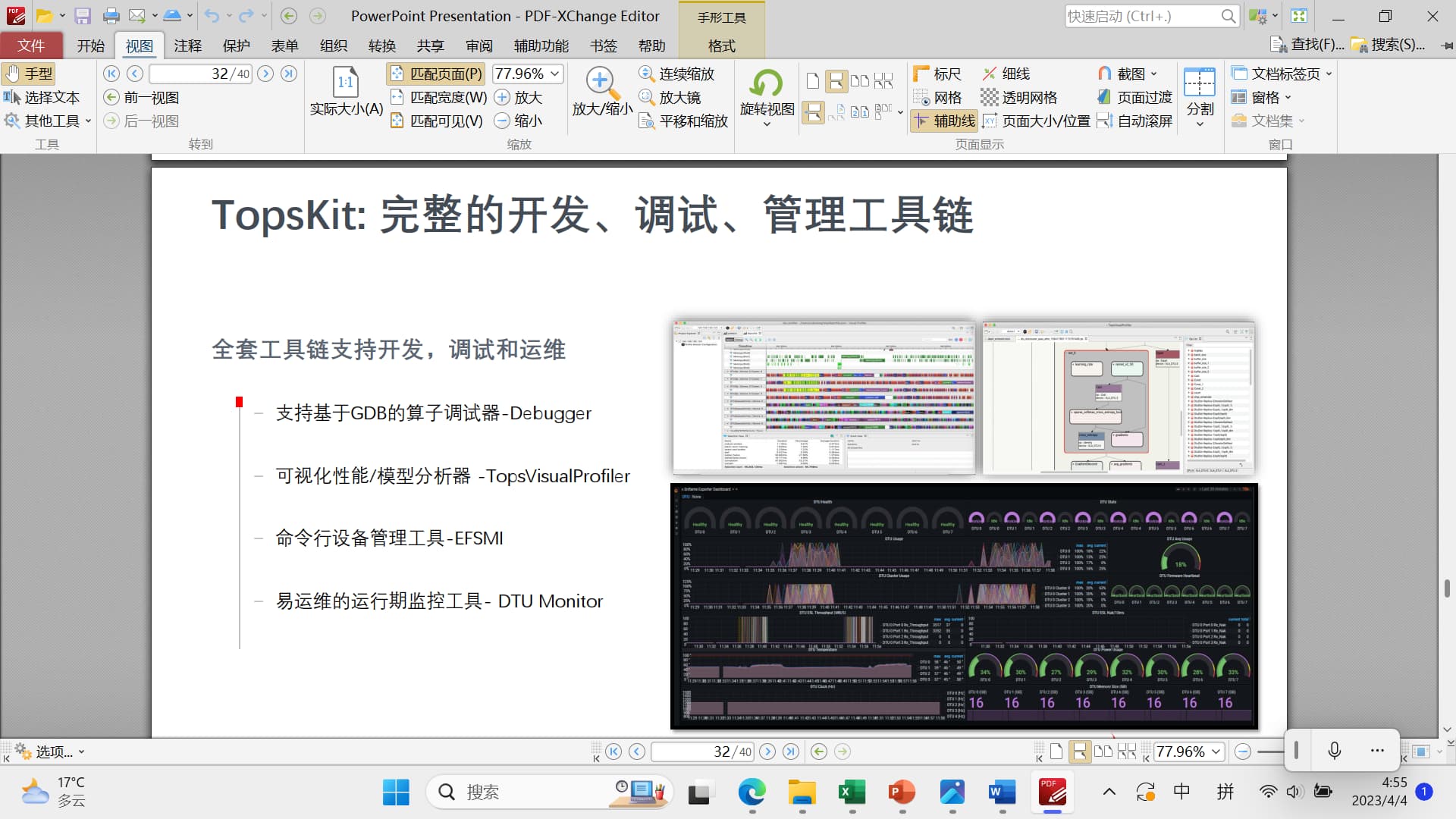This screenshot has width=1456, height=819.
Task: Click 查找(F) find button
Action: pyautogui.click(x=1307, y=45)
